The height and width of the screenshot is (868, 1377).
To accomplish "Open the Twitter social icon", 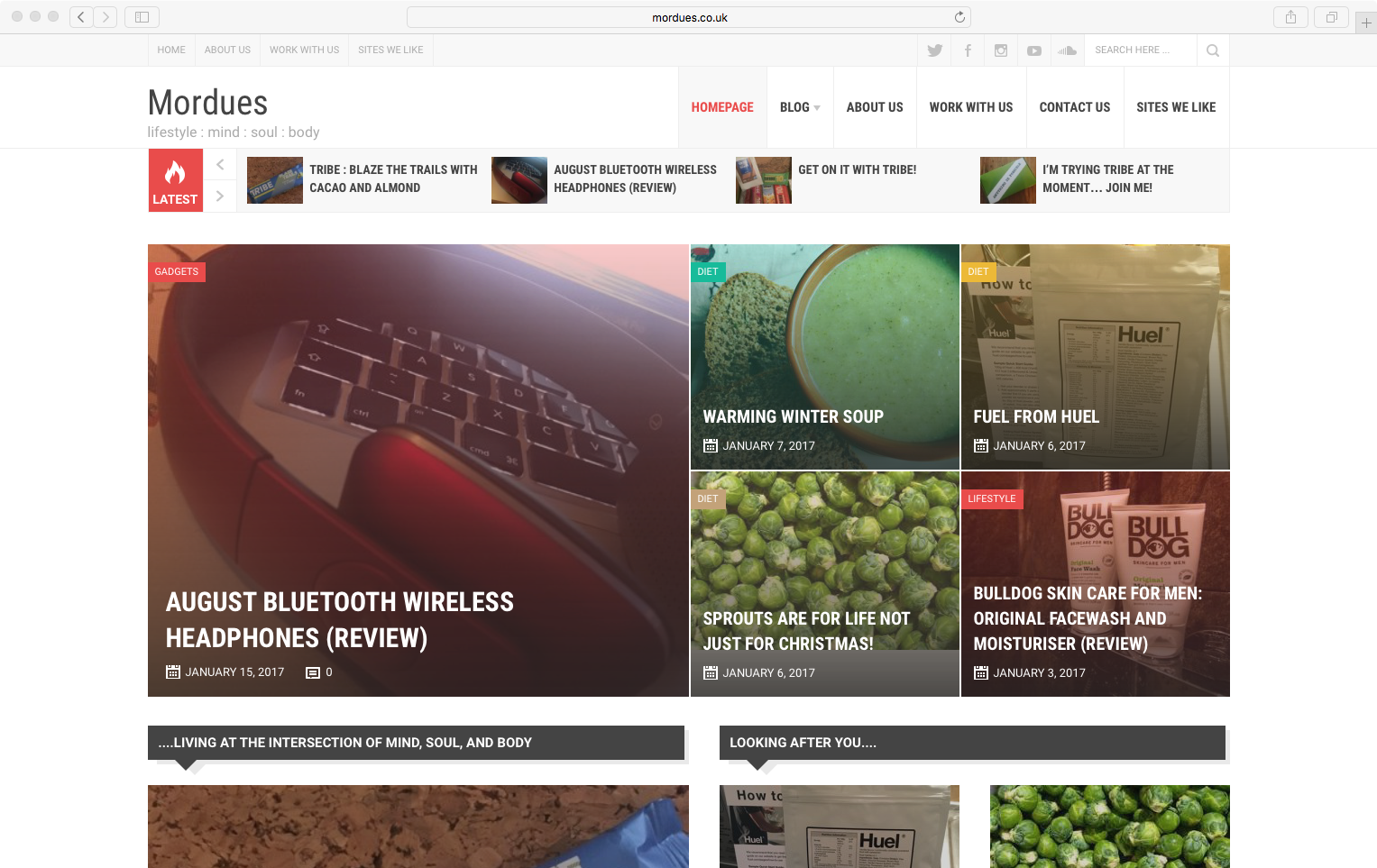I will pos(934,50).
